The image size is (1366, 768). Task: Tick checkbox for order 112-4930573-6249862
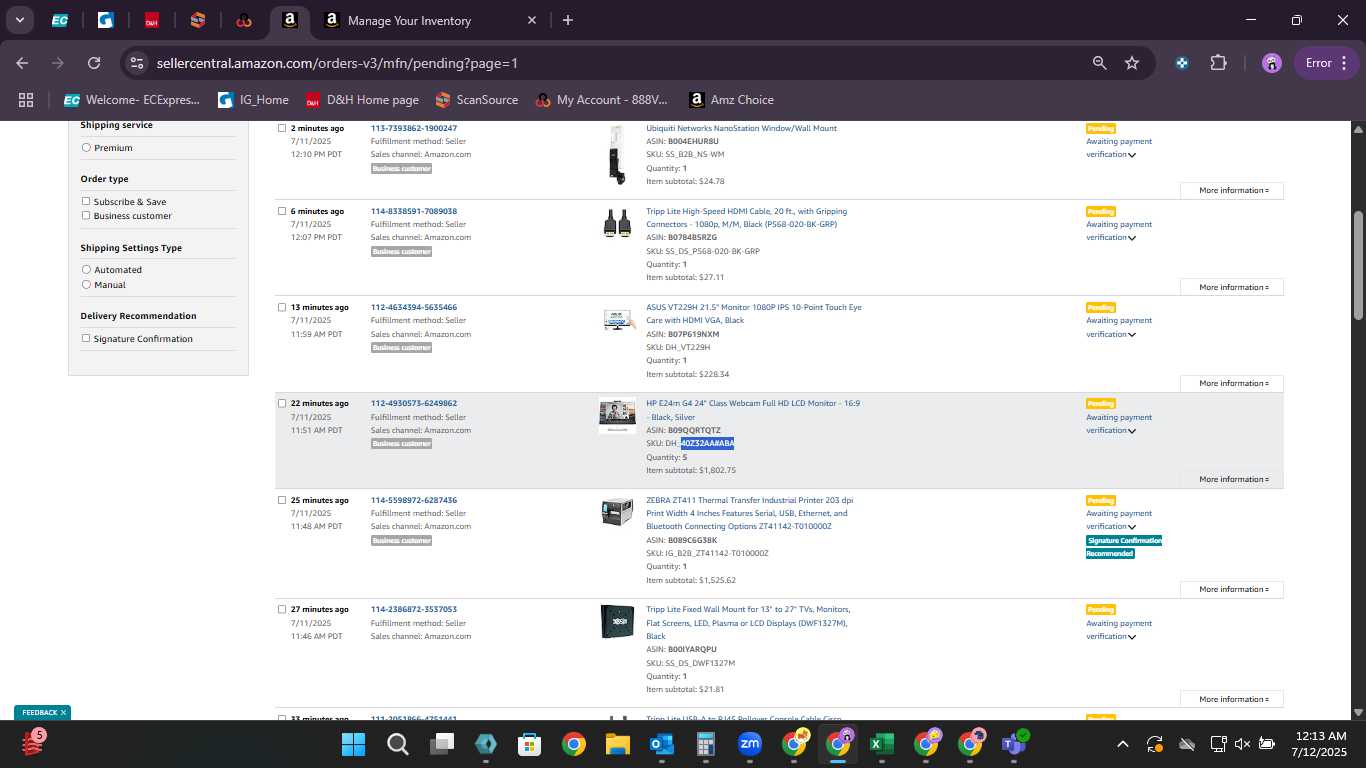(282, 403)
